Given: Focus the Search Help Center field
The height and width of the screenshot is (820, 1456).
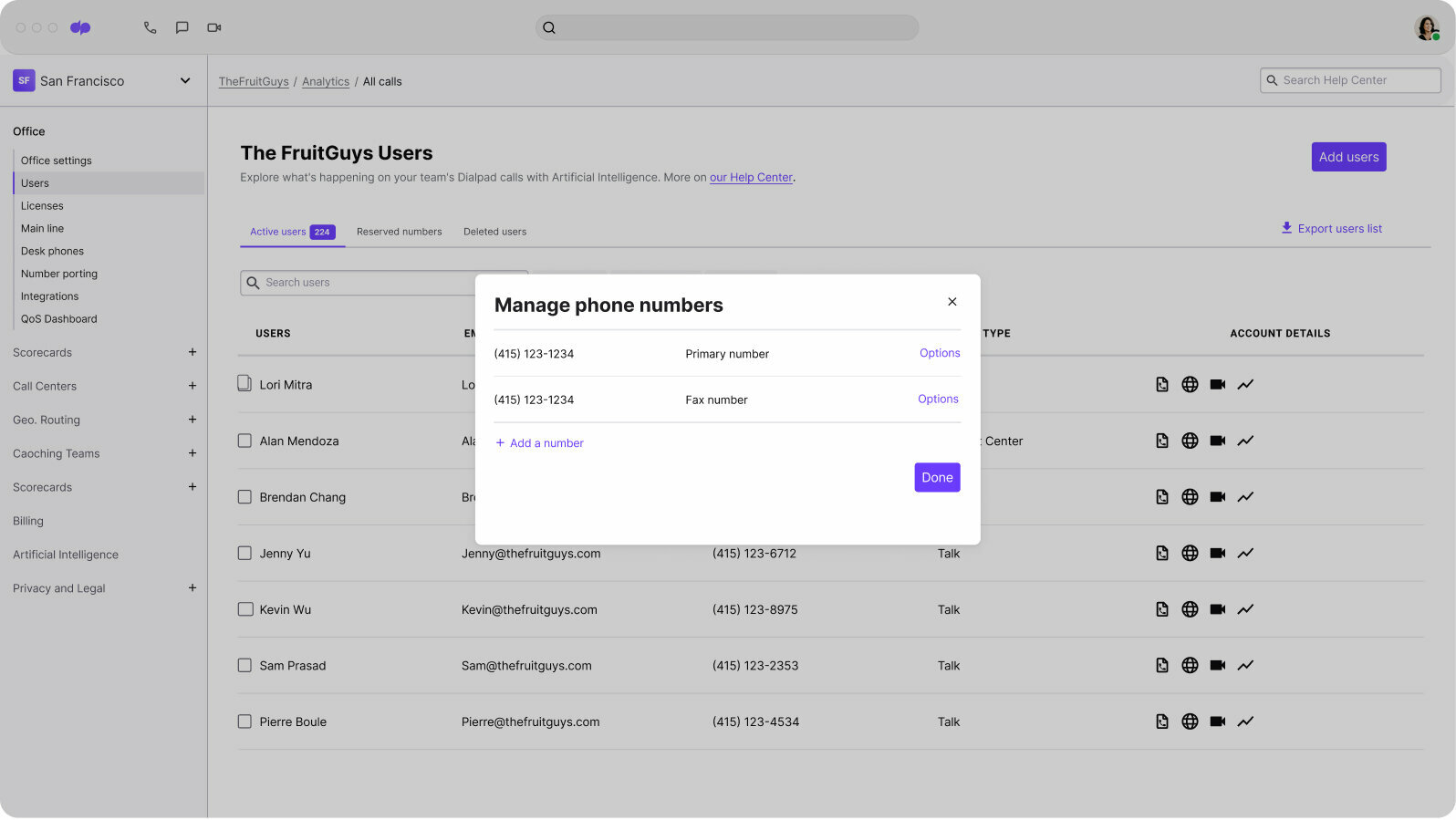Looking at the screenshot, I should tap(1350, 81).
